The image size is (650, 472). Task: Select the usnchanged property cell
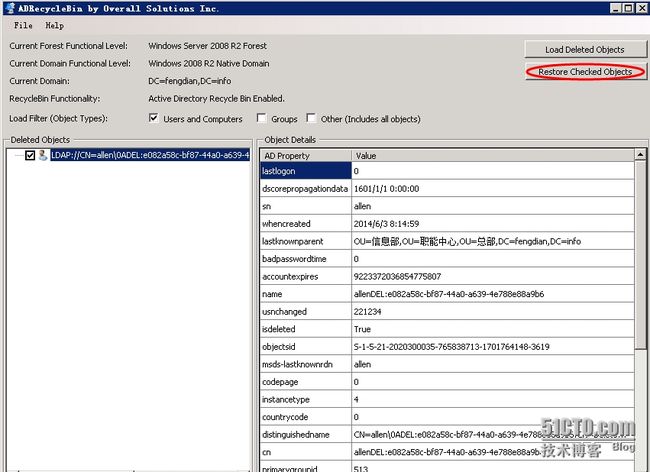pos(306,312)
